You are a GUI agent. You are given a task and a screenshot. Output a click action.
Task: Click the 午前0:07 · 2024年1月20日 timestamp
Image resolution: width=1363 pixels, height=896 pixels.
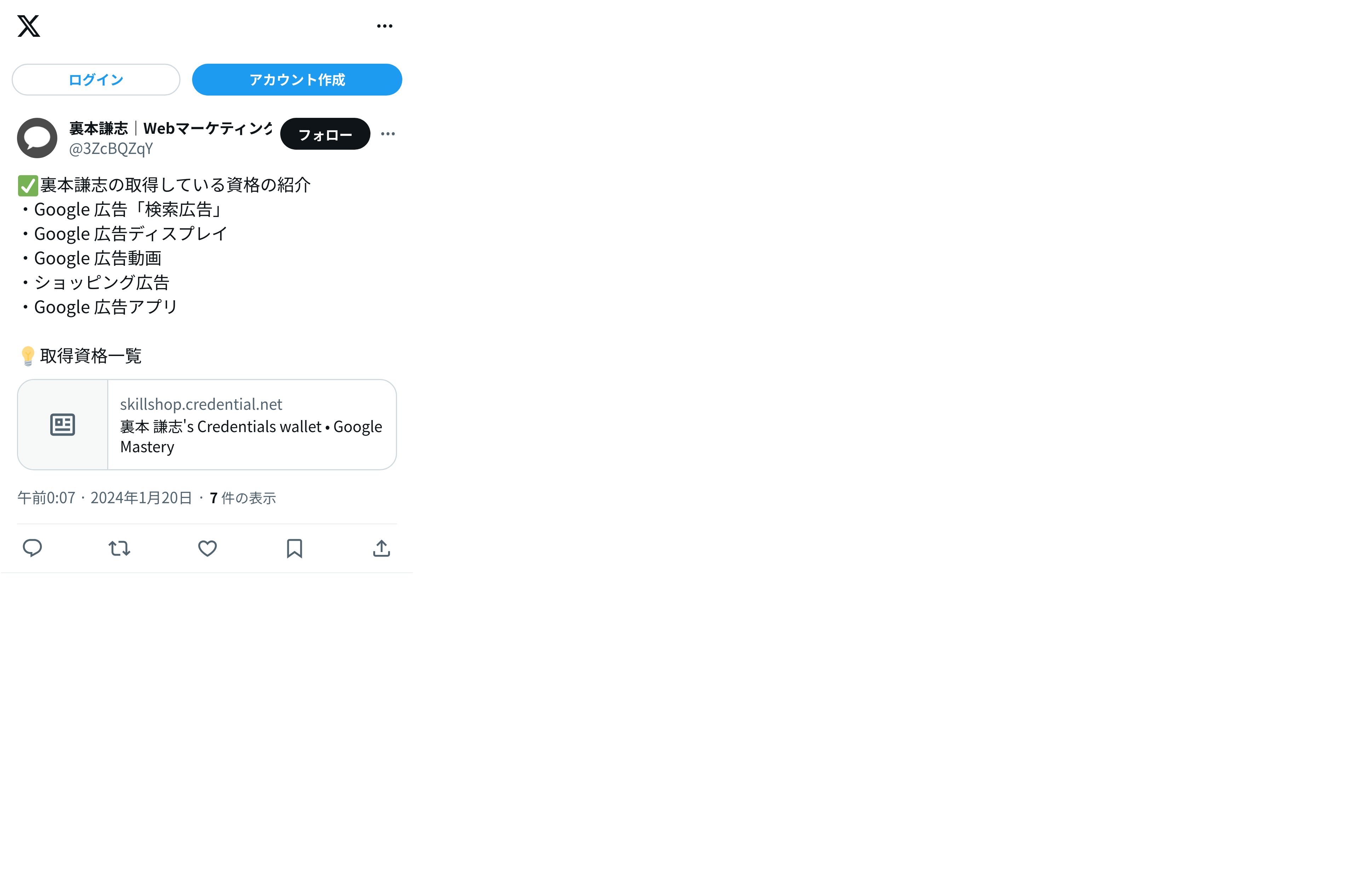(x=105, y=498)
